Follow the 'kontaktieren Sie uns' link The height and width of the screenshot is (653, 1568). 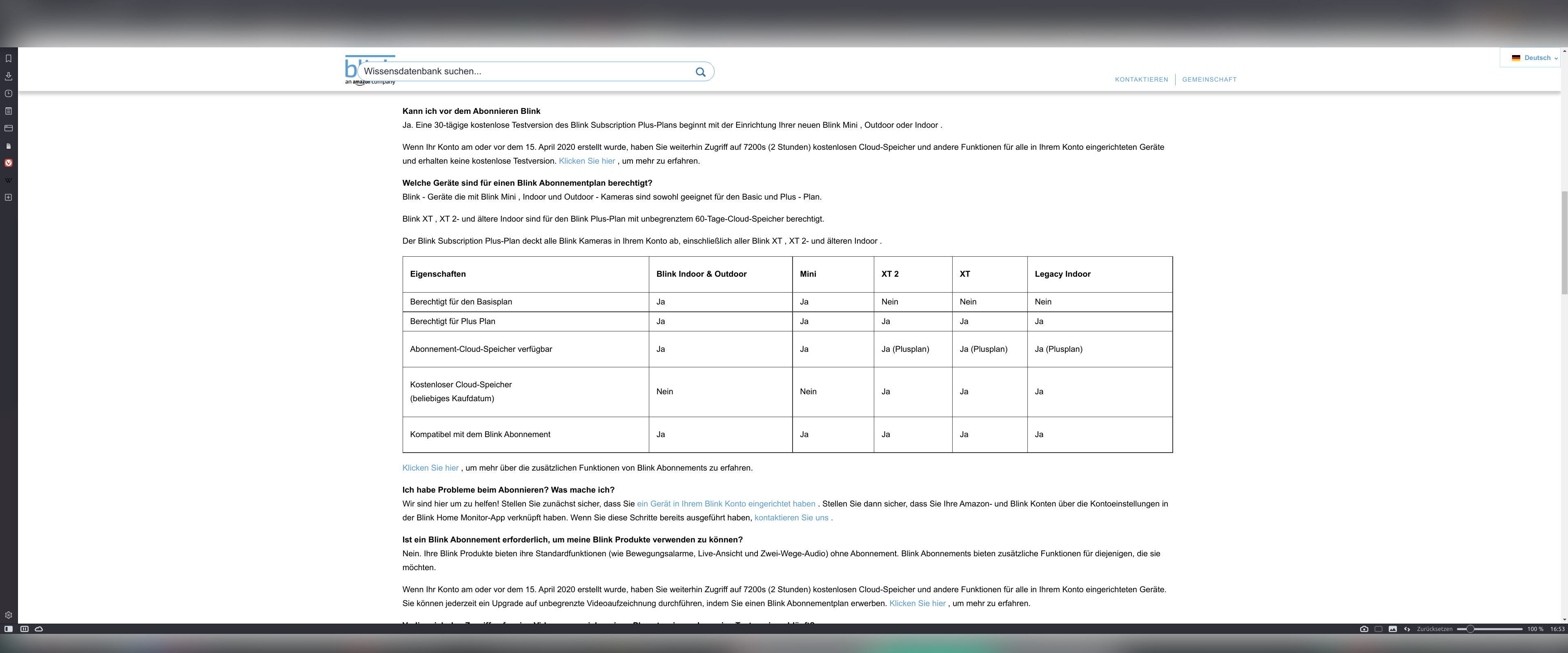pos(791,518)
